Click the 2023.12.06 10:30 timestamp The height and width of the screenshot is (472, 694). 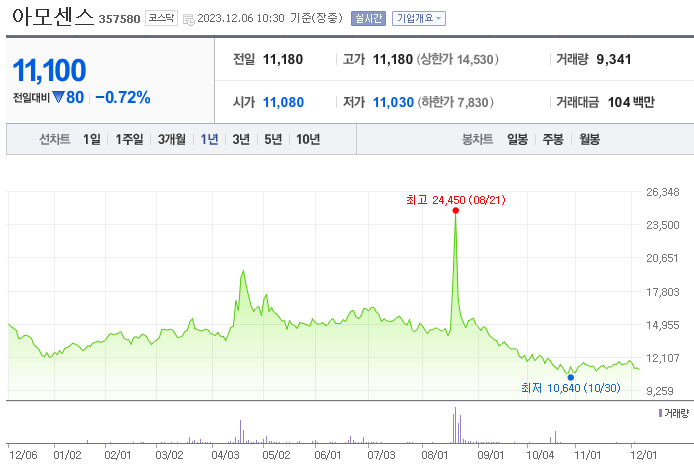click(x=241, y=18)
